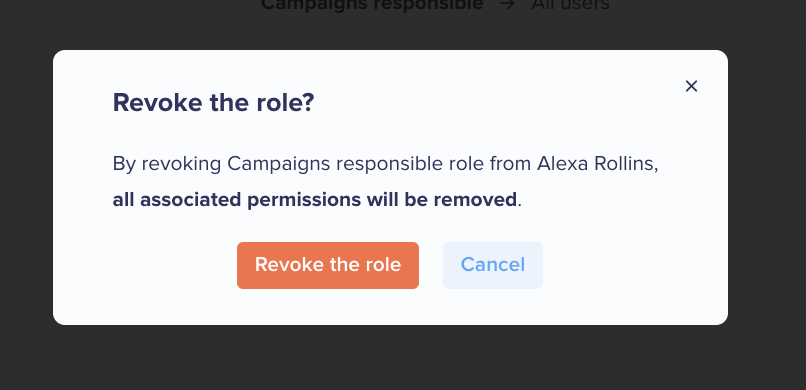Select the Campaigns responsible heading behind dialog

pyautogui.click(x=372, y=5)
